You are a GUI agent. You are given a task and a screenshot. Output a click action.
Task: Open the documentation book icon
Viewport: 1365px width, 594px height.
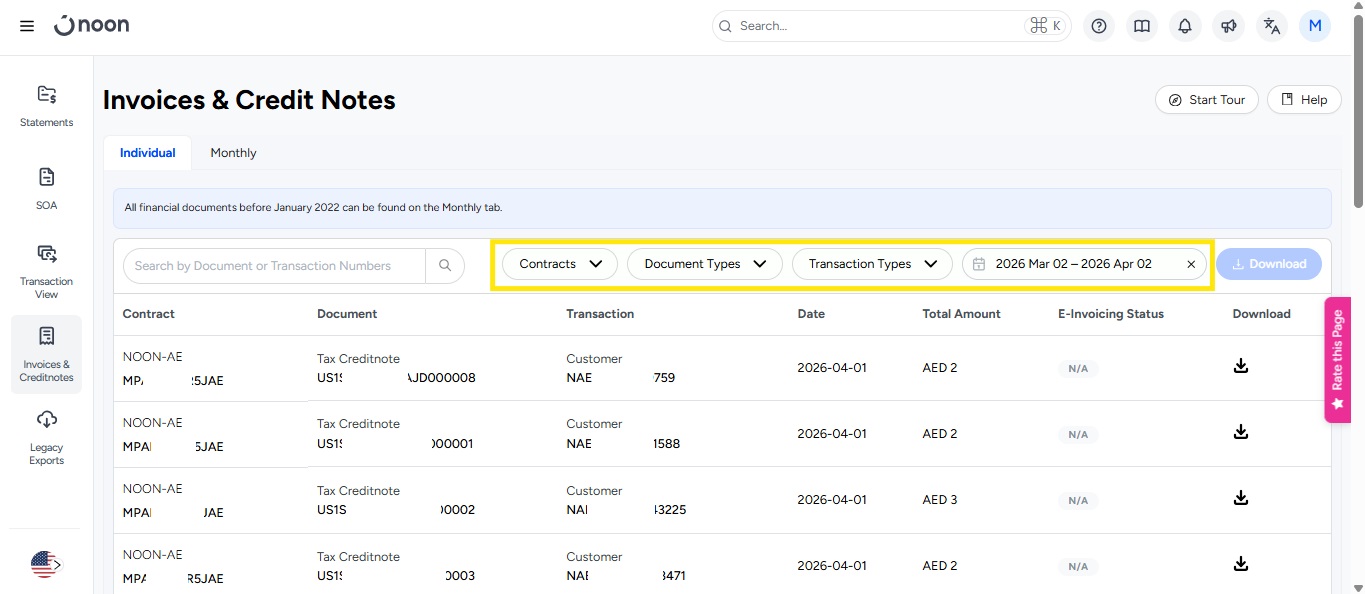pyautogui.click(x=1142, y=26)
